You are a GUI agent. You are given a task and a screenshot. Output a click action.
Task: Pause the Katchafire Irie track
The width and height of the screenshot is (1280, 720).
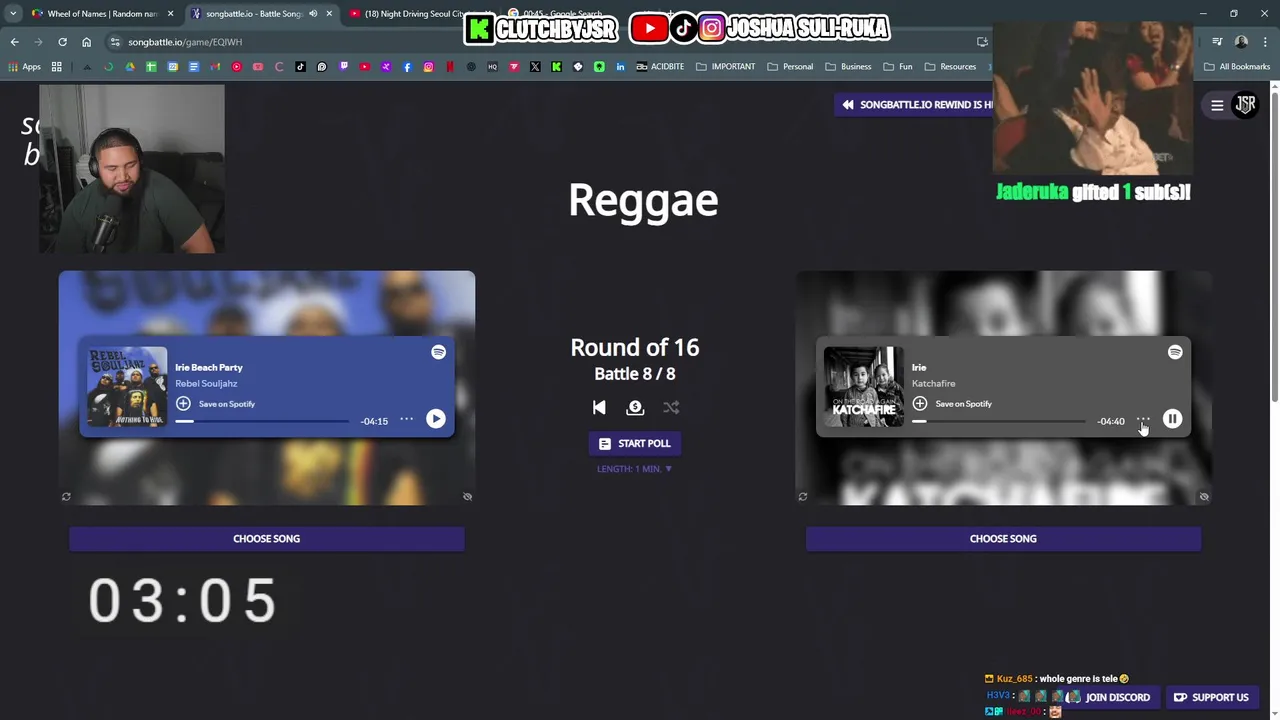pos(1172,419)
